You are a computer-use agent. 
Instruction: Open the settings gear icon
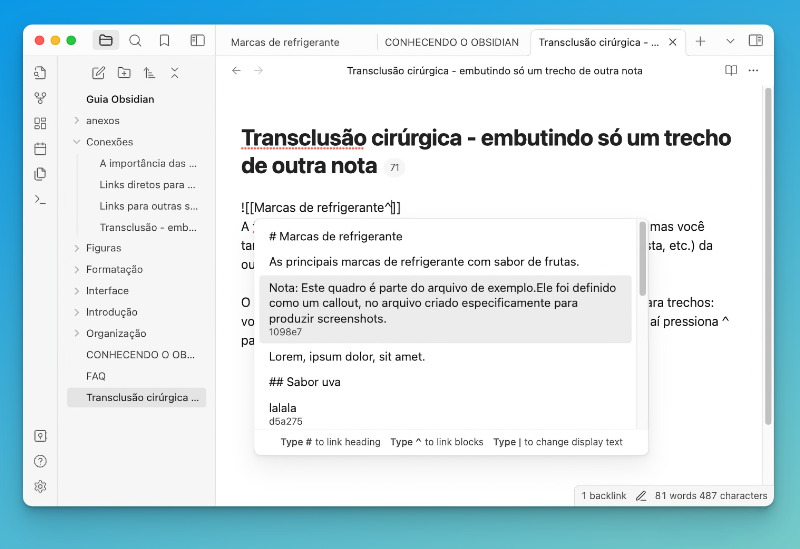(x=40, y=486)
